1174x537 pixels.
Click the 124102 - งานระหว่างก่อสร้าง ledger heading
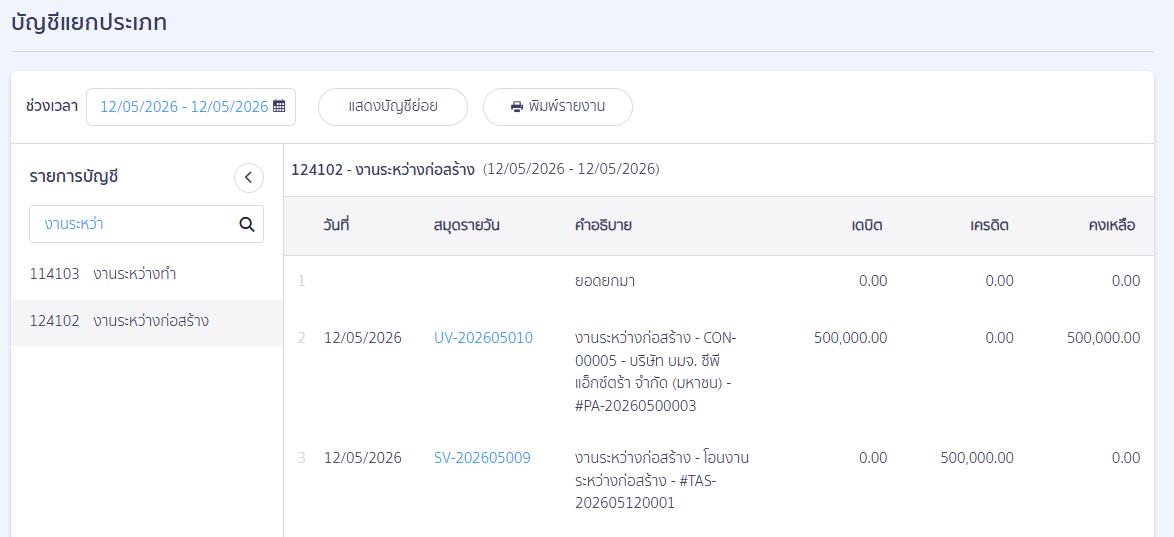[x=383, y=170]
